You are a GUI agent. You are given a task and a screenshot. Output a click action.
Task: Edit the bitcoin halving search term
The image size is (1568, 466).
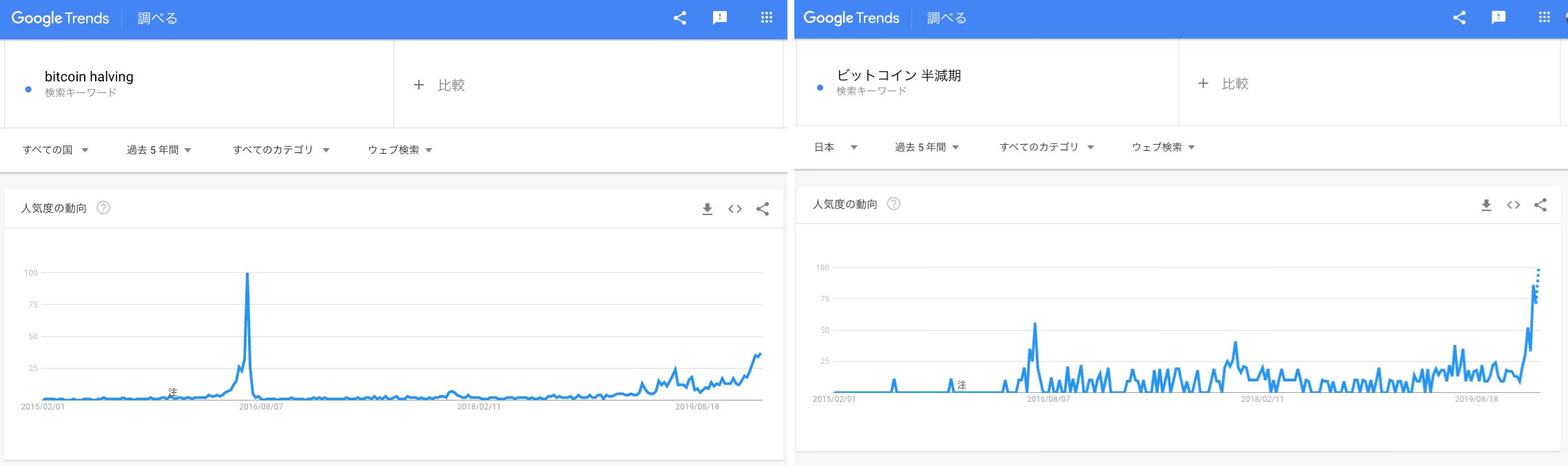pyautogui.click(x=89, y=77)
